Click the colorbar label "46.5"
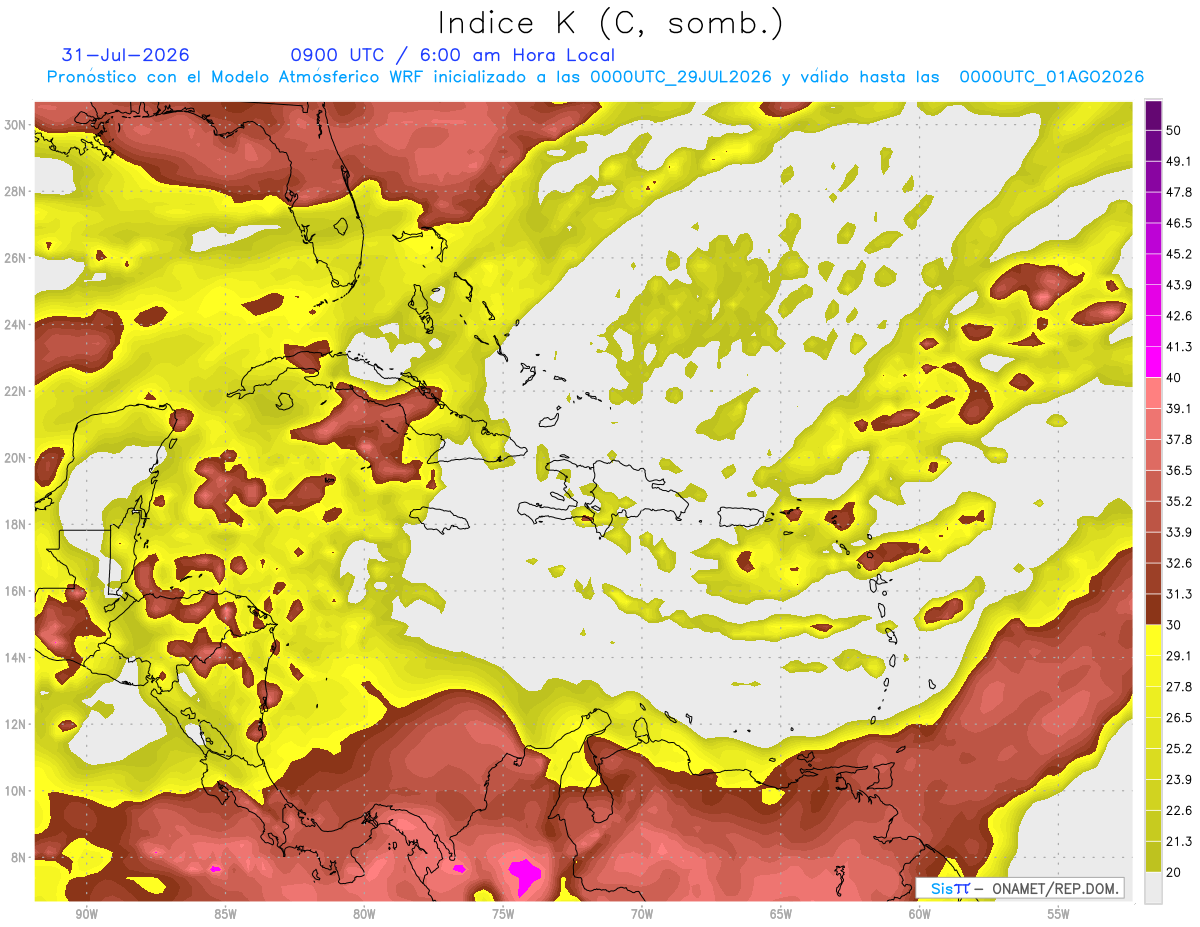This screenshot has height=927, width=1200. [1179, 223]
